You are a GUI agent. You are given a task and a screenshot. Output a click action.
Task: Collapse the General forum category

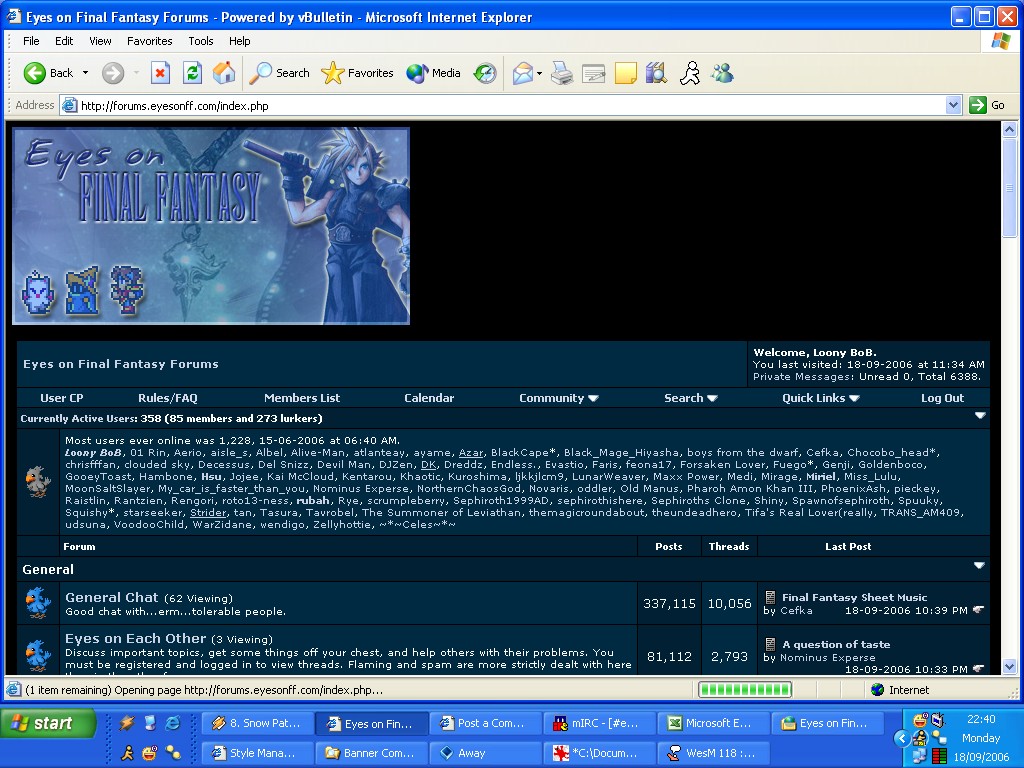(980, 566)
